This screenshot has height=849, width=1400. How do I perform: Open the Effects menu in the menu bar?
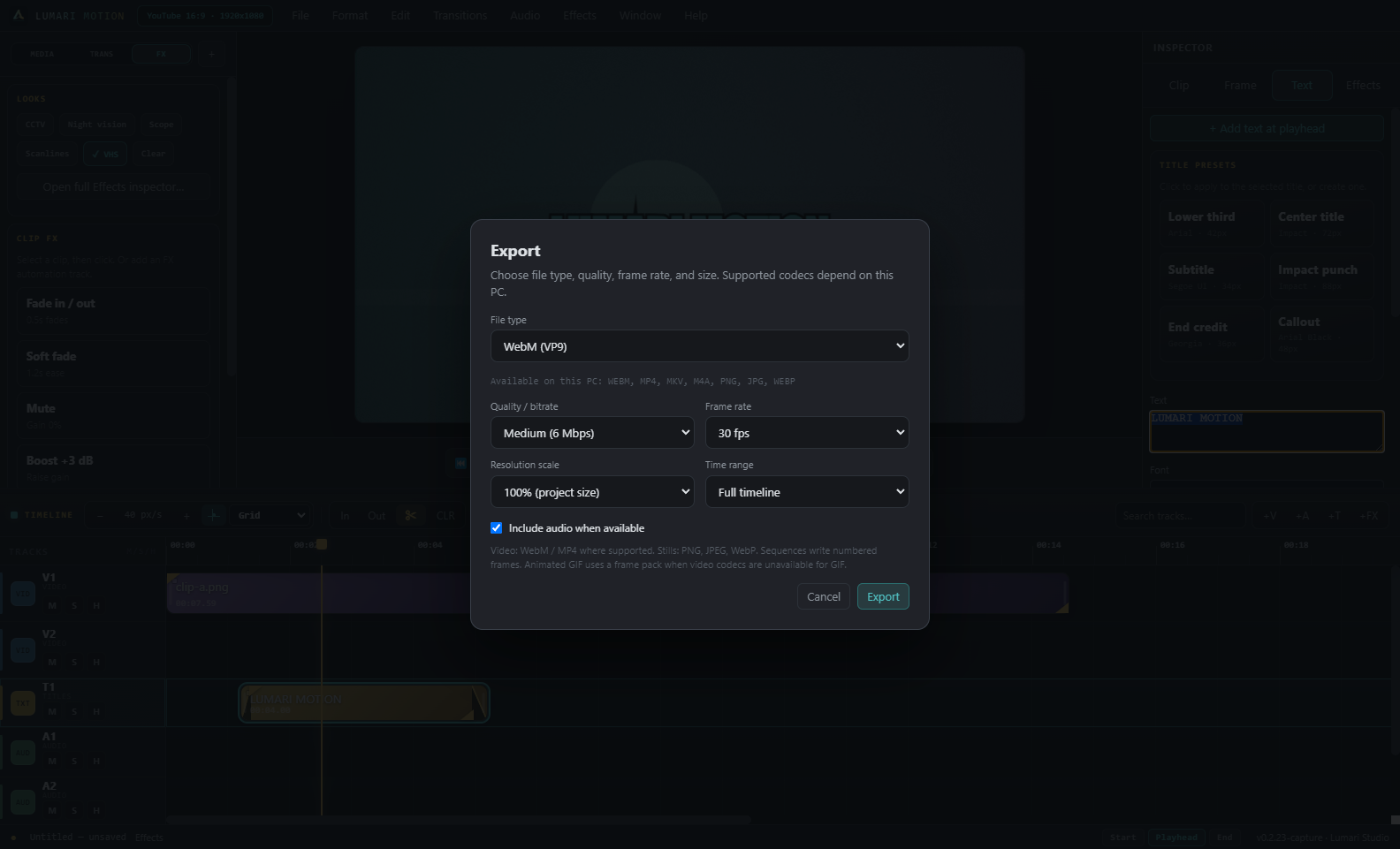point(580,16)
